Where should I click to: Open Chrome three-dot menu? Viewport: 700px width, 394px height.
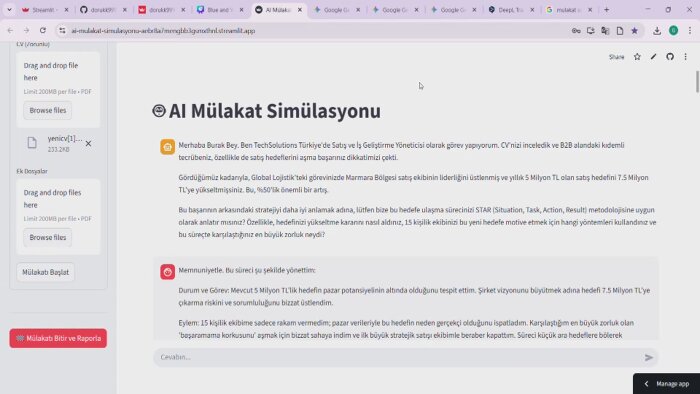[x=690, y=31]
